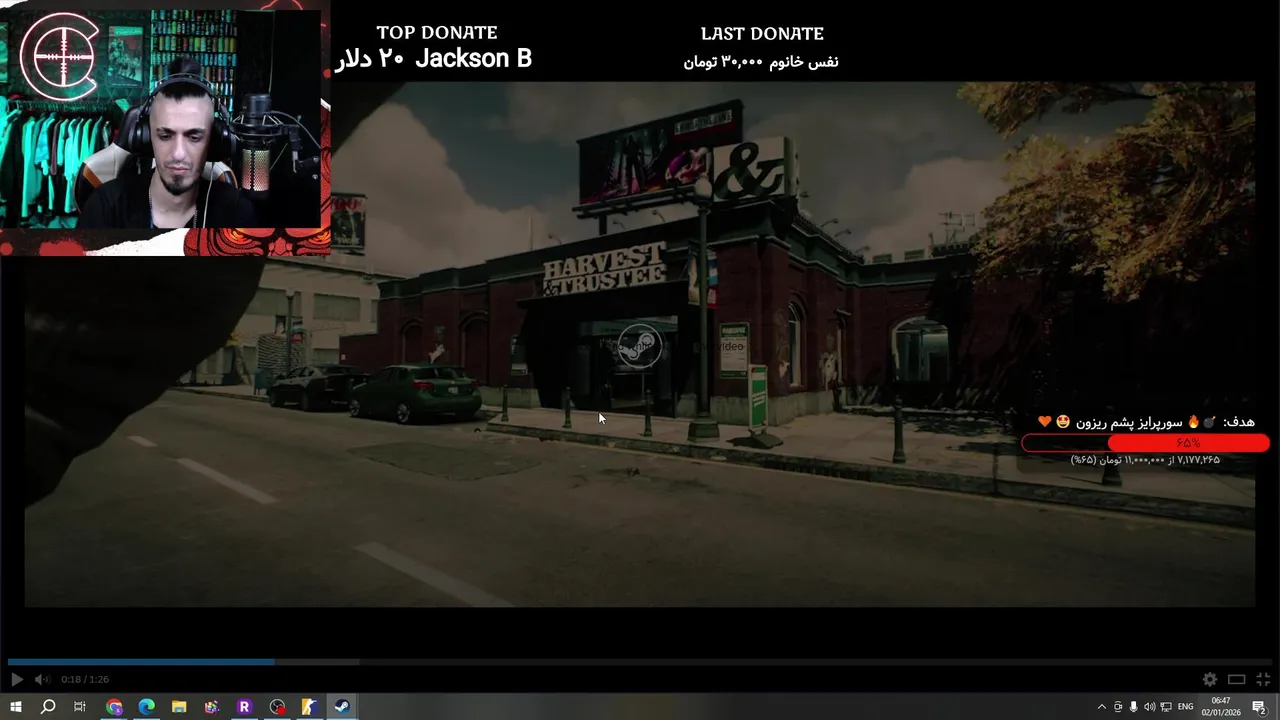Open Microsoft Edge from the taskbar

(147, 707)
